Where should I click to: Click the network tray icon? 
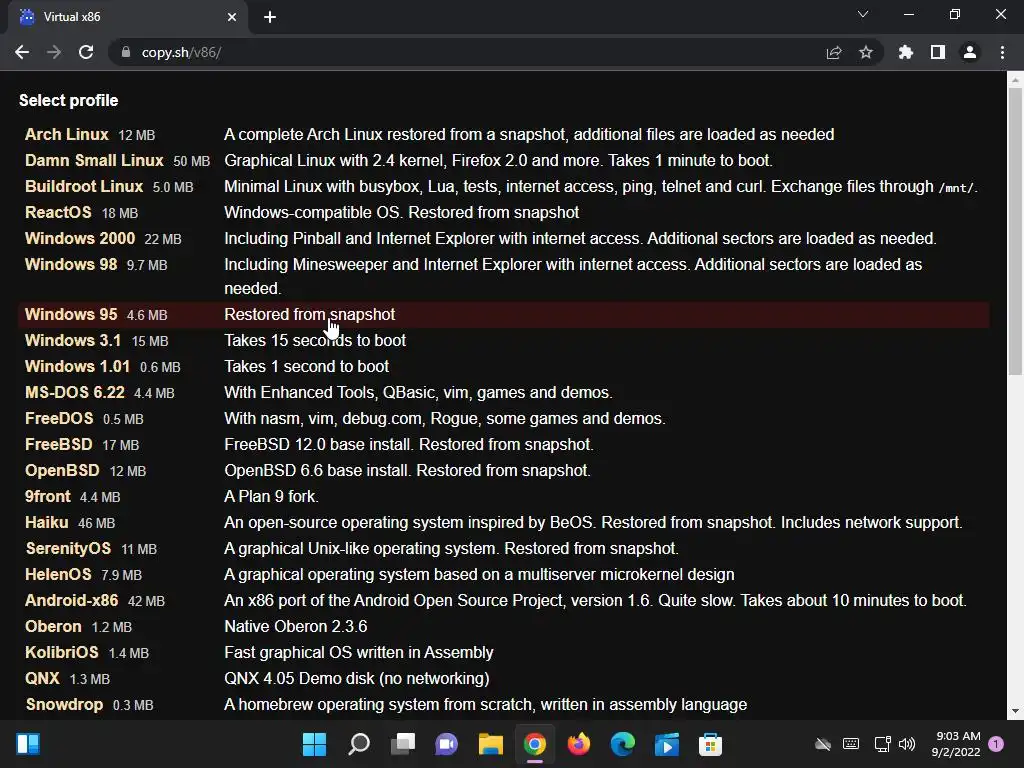[882, 744]
